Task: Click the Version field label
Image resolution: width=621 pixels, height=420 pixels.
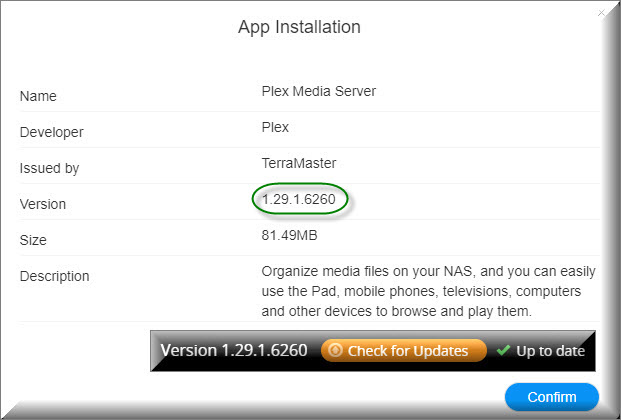Action: click(43, 204)
